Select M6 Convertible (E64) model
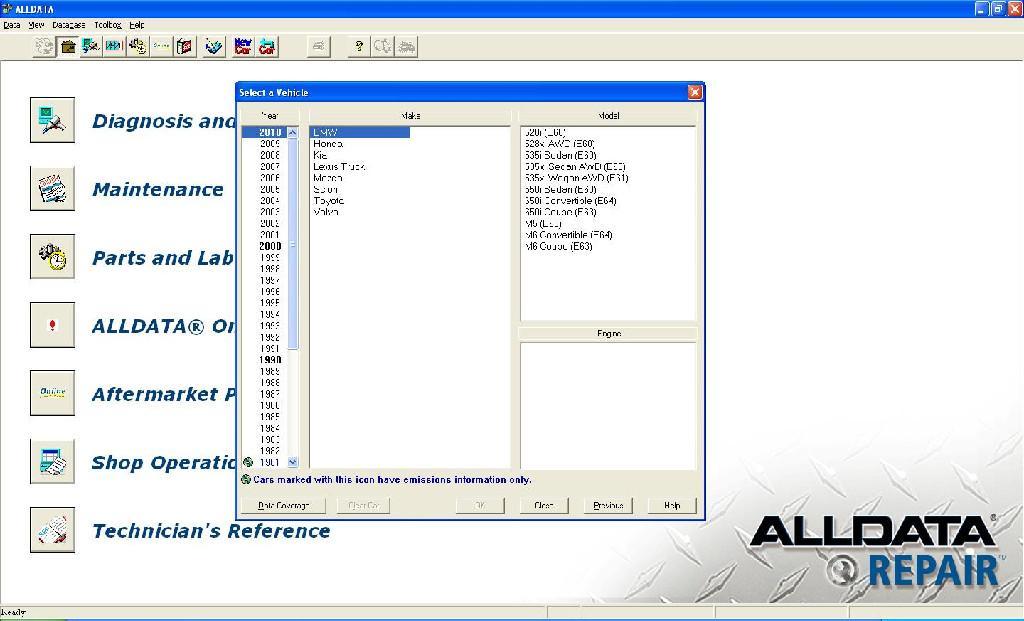 [568, 235]
